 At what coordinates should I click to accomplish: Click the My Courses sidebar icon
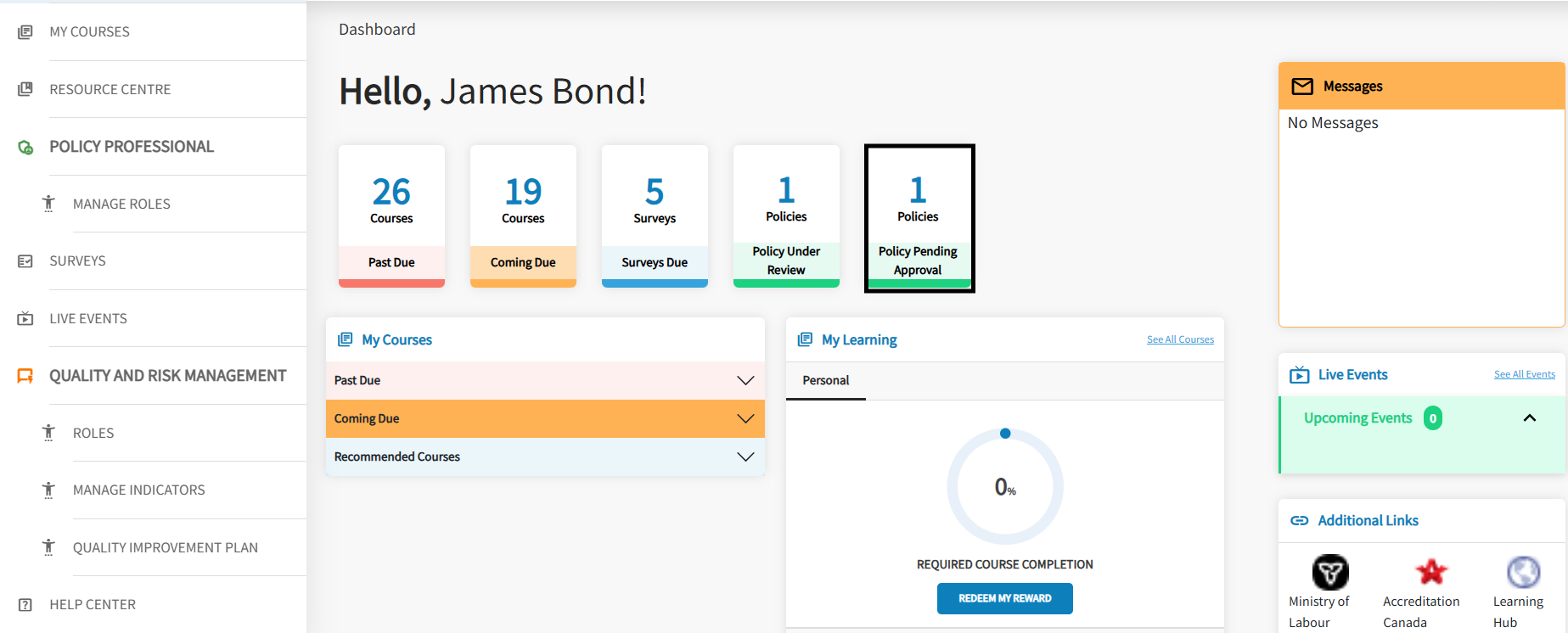(25, 32)
